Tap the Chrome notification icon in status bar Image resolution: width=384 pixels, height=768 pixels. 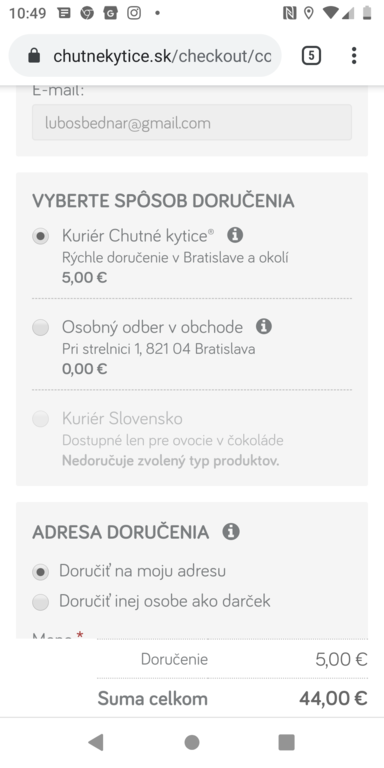point(87,13)
